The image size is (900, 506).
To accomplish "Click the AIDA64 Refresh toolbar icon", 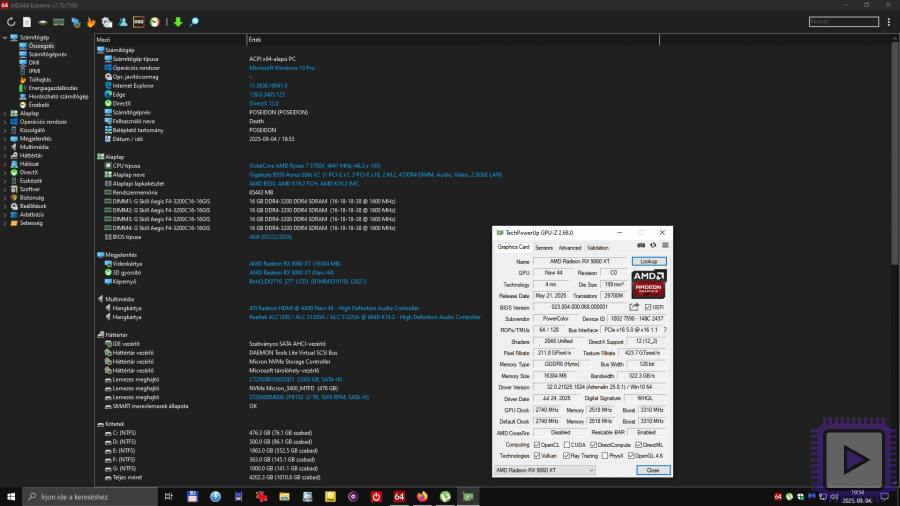I will click(11, 22).
